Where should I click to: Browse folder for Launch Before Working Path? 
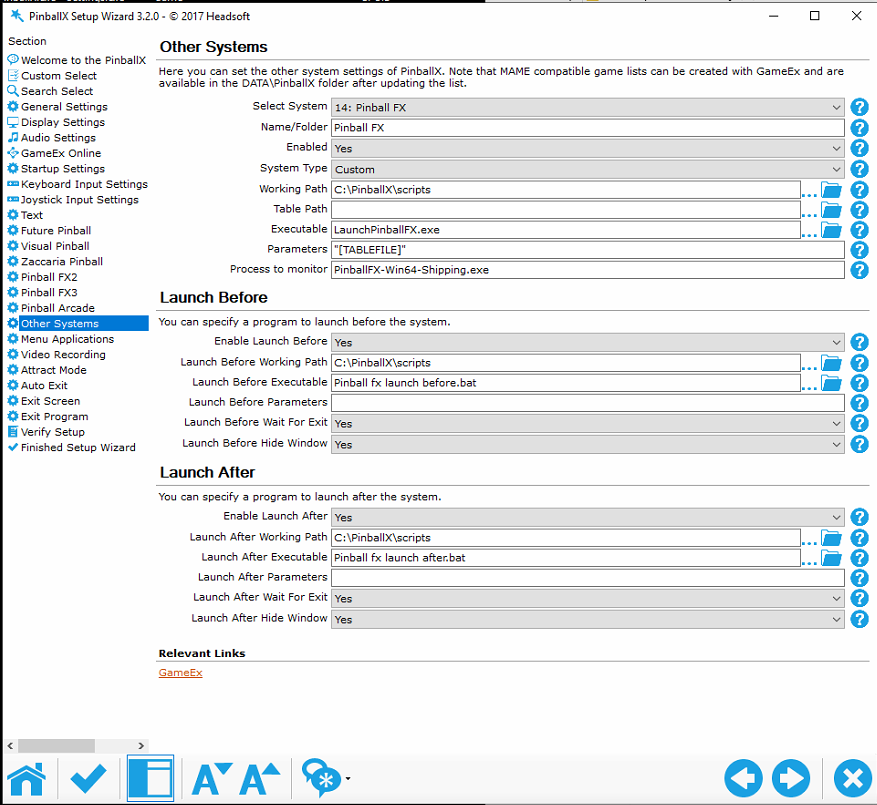(x=831, y=363)
